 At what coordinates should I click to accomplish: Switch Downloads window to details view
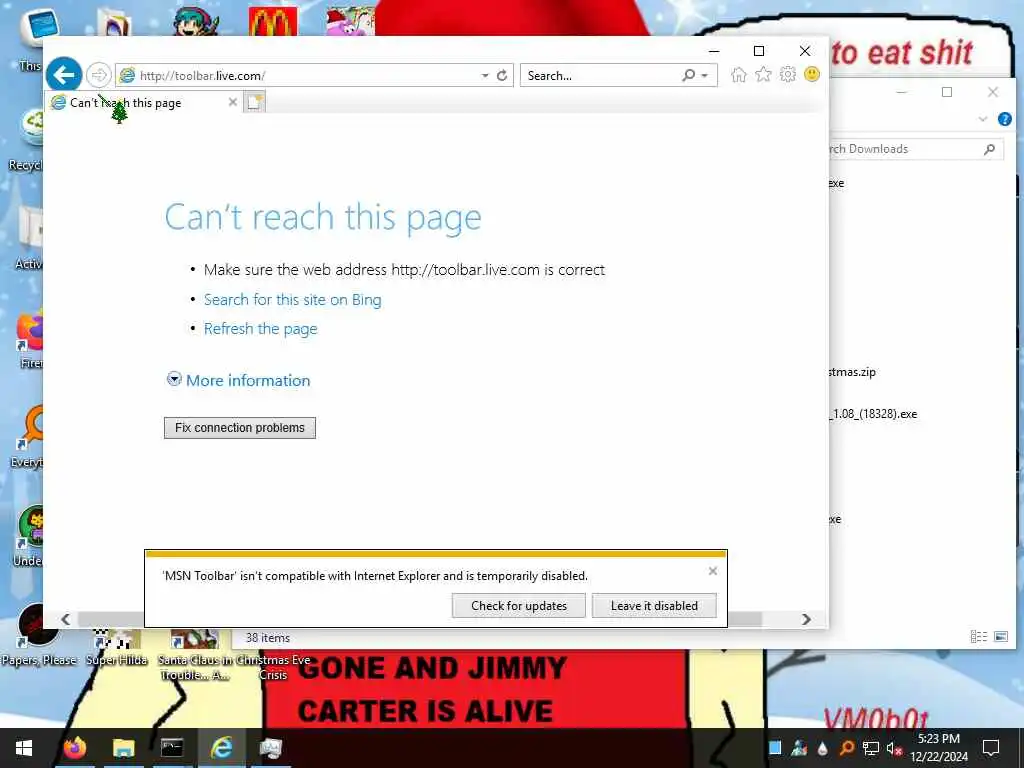(978, 636)
